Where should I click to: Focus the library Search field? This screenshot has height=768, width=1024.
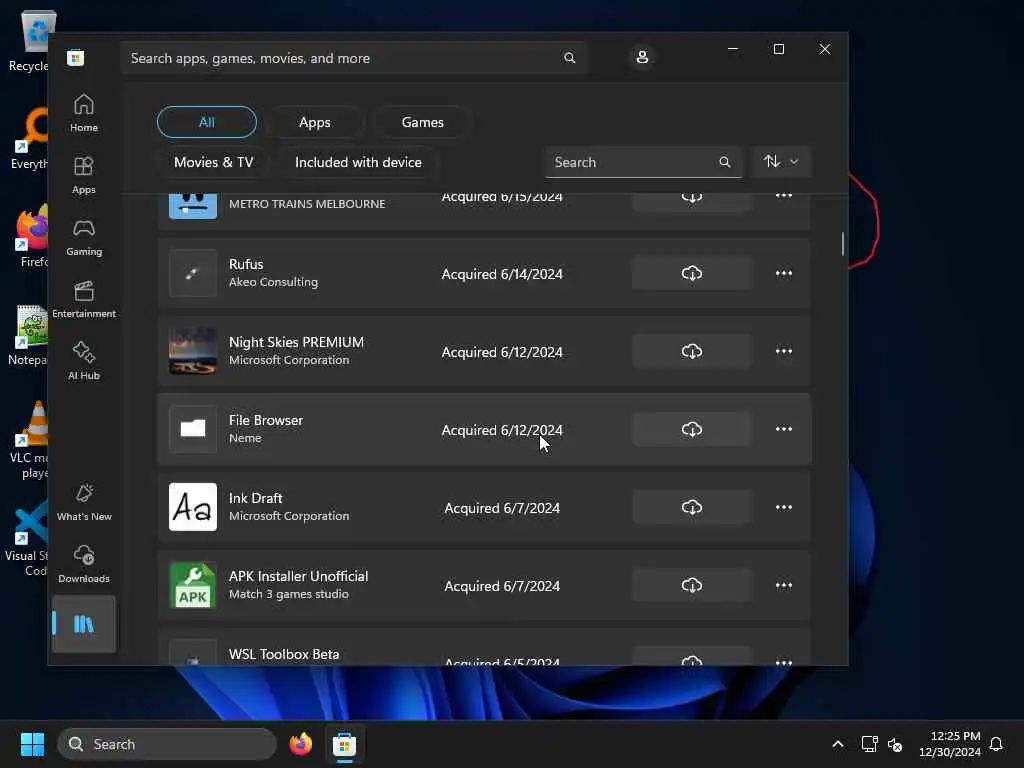point(643,162)
